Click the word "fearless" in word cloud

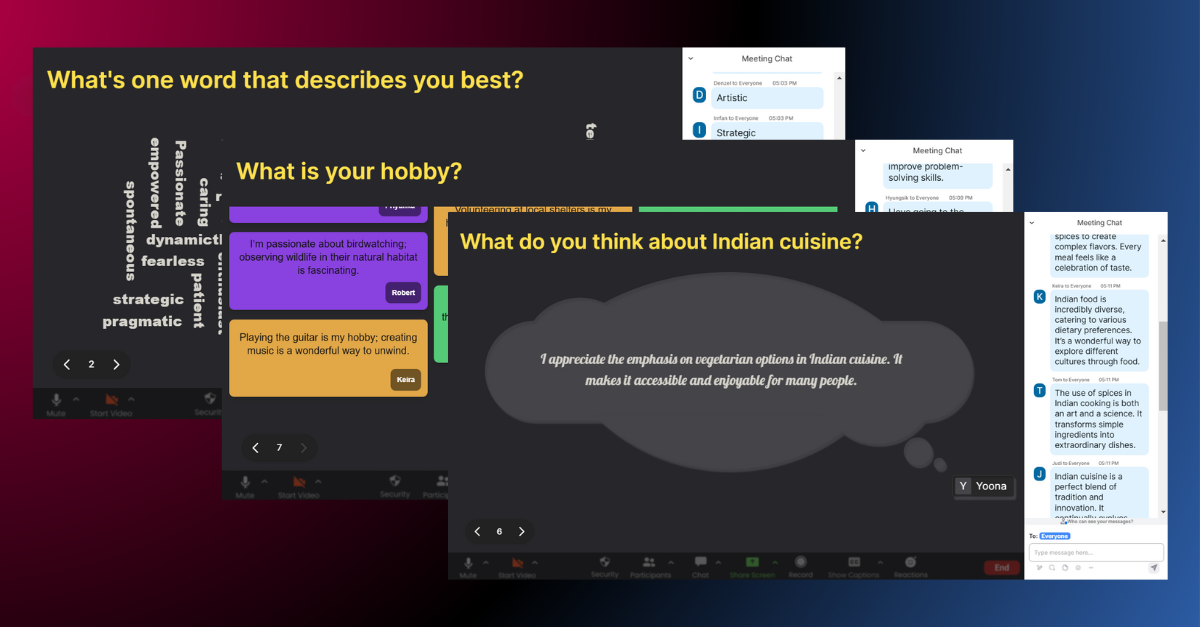tap(172, 262)
